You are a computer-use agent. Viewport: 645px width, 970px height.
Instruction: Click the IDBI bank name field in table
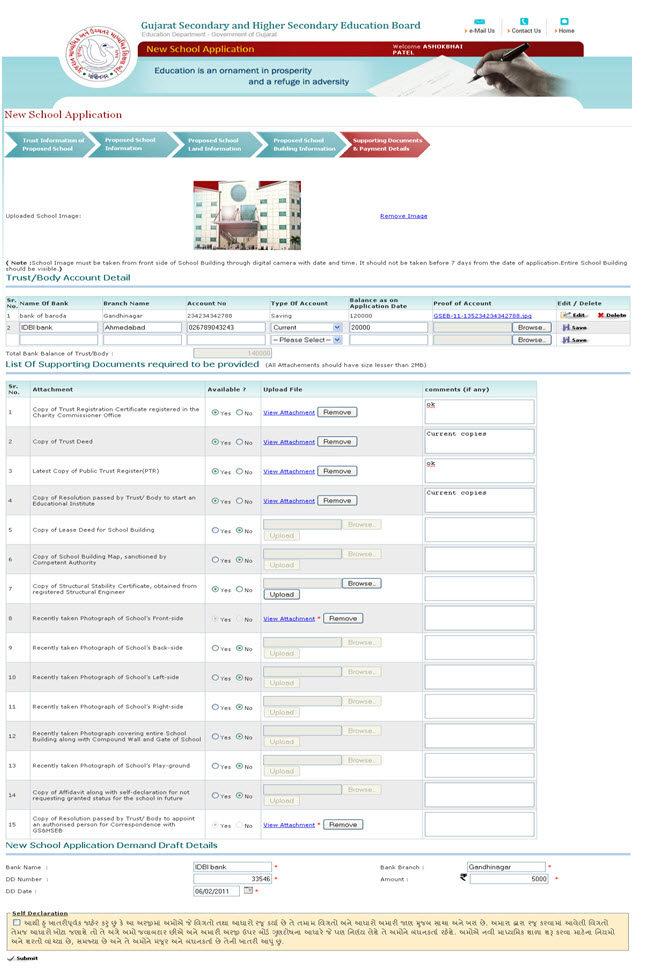tap(59, 328)
